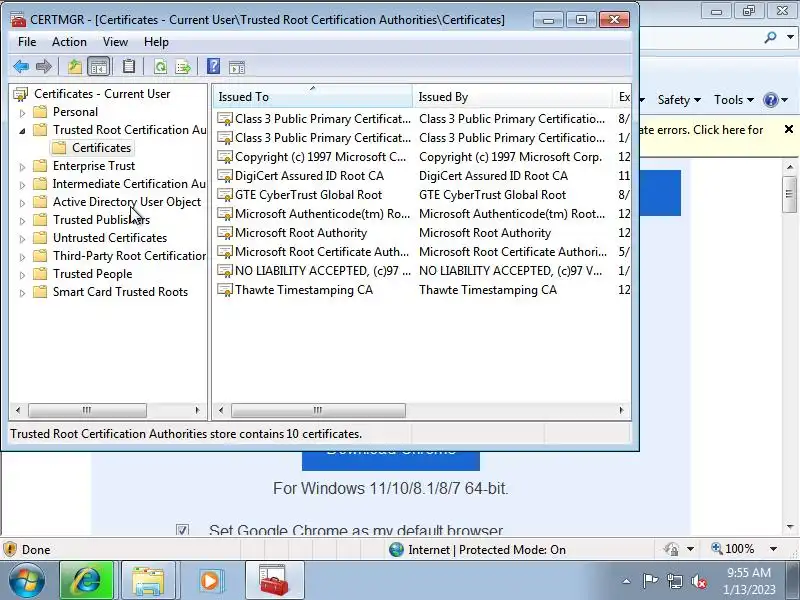
Task: Select the Certificates subfolder in tree
Action: (101, 148)
